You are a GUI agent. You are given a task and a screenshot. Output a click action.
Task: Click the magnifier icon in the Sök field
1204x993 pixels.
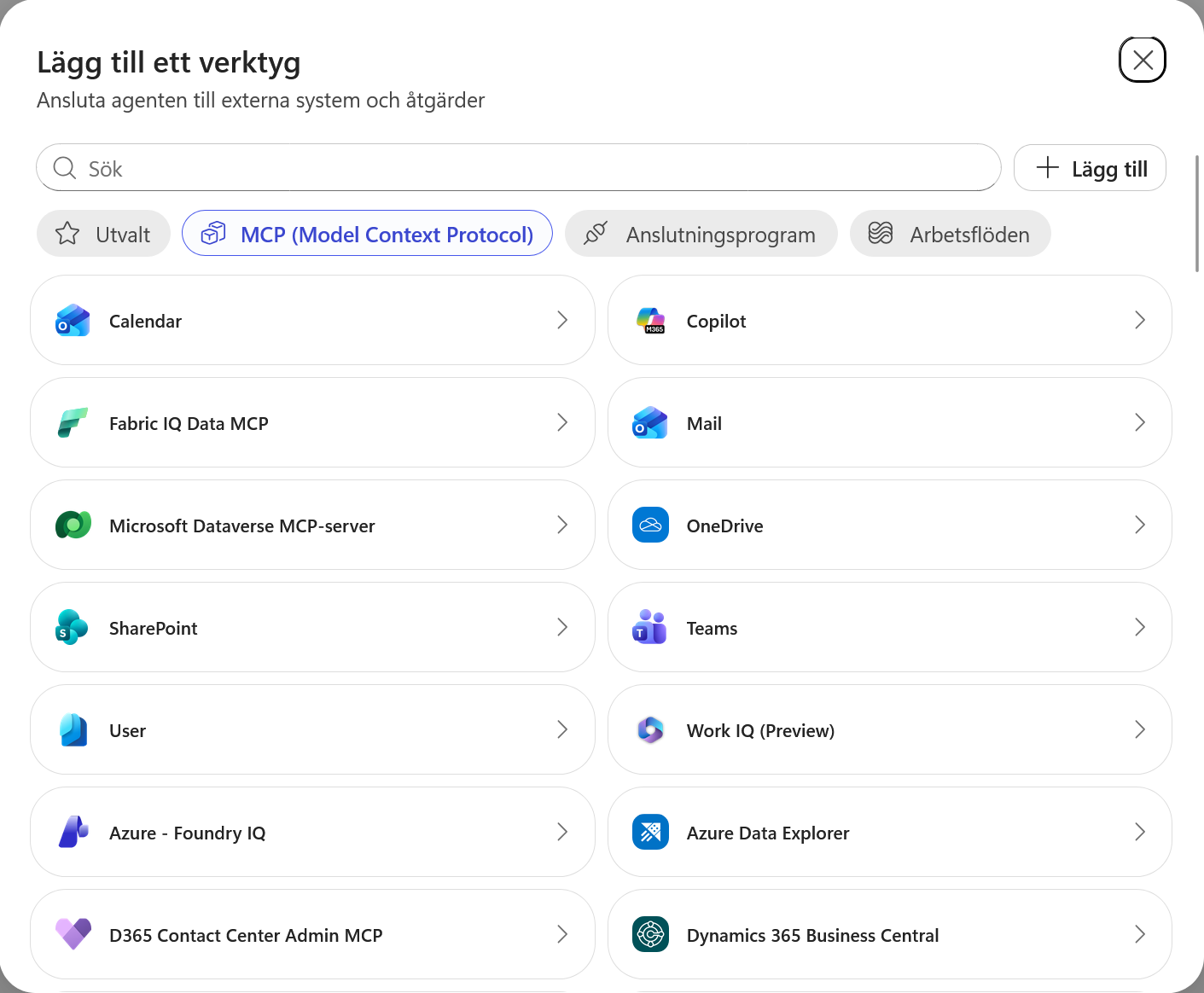[65, 168]
